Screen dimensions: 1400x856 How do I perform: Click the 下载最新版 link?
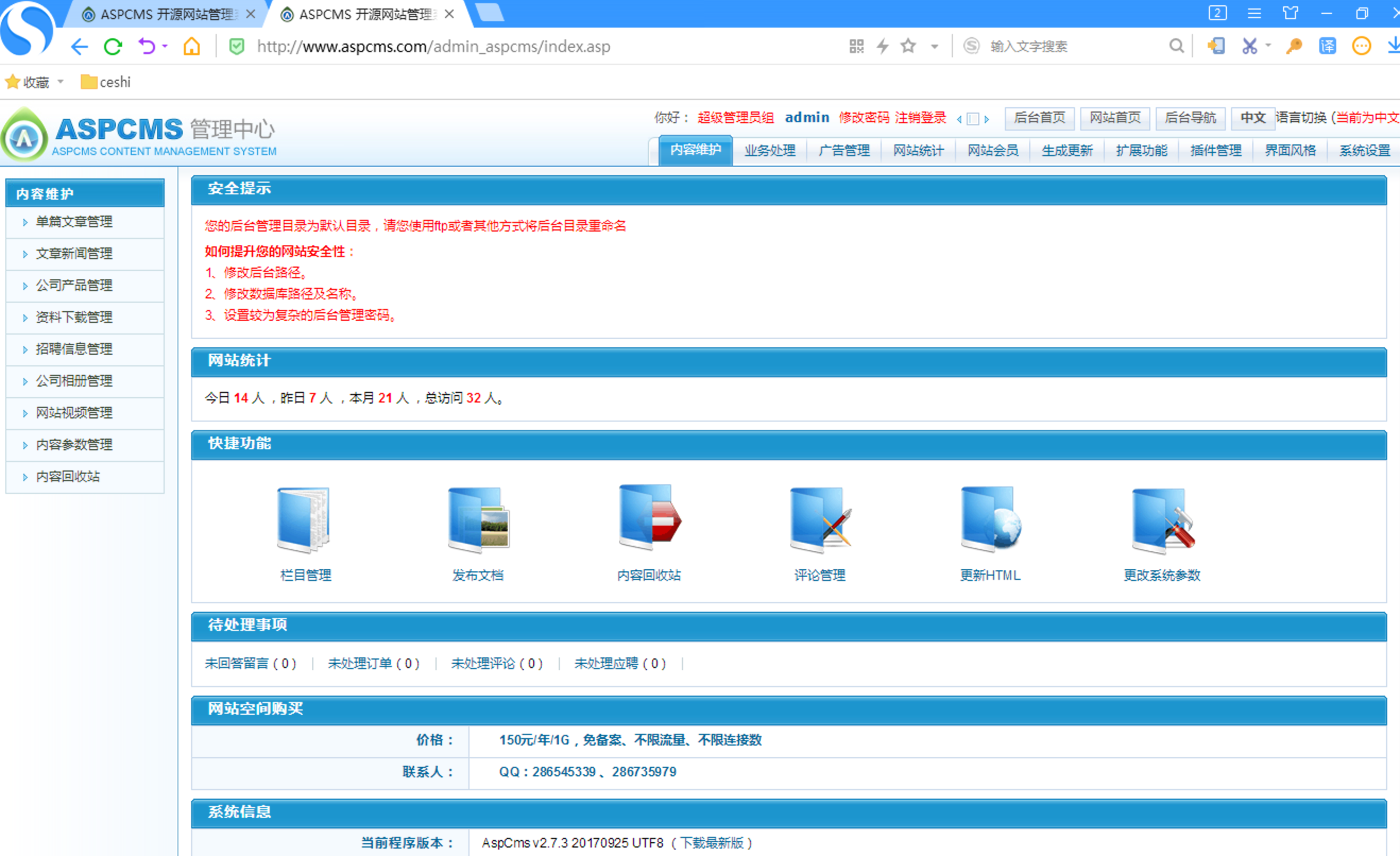713,843
